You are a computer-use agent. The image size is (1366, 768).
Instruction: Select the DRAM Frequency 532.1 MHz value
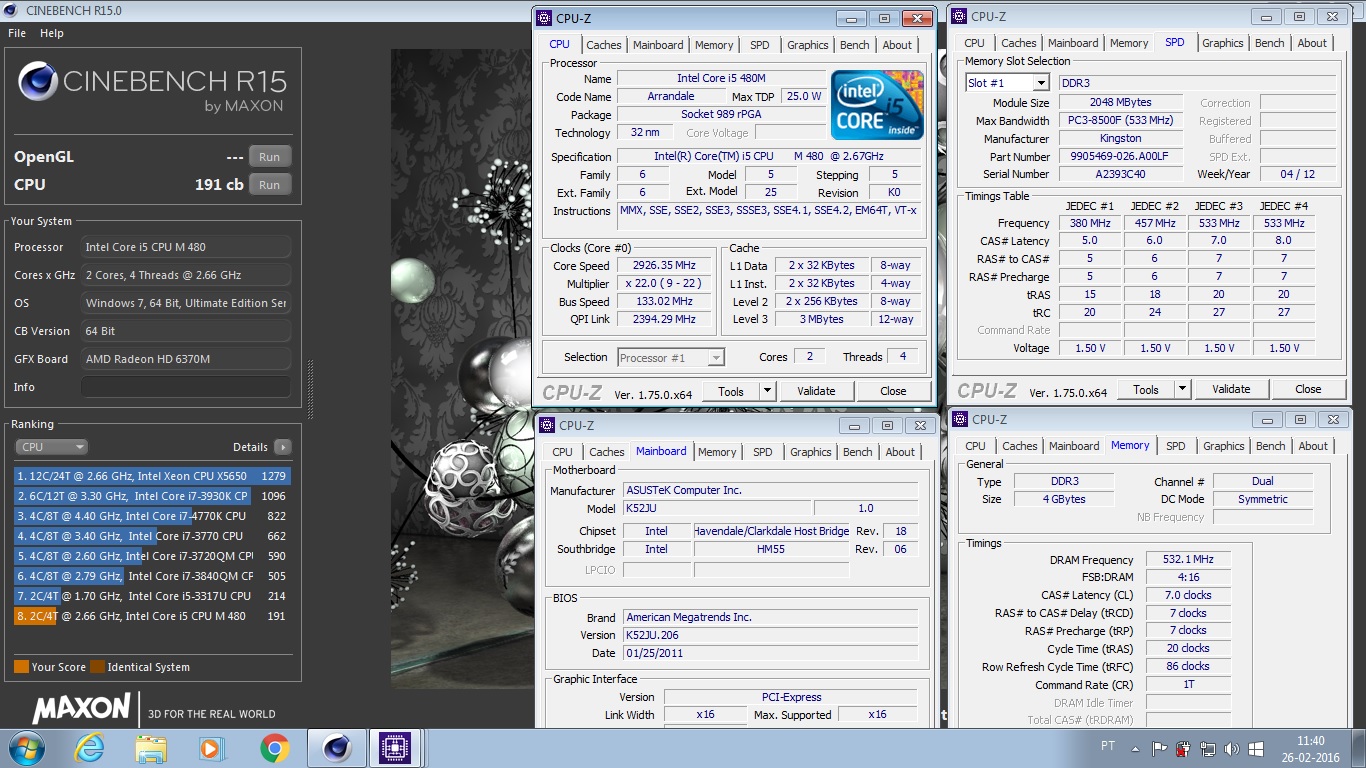tap(1188, 560)
